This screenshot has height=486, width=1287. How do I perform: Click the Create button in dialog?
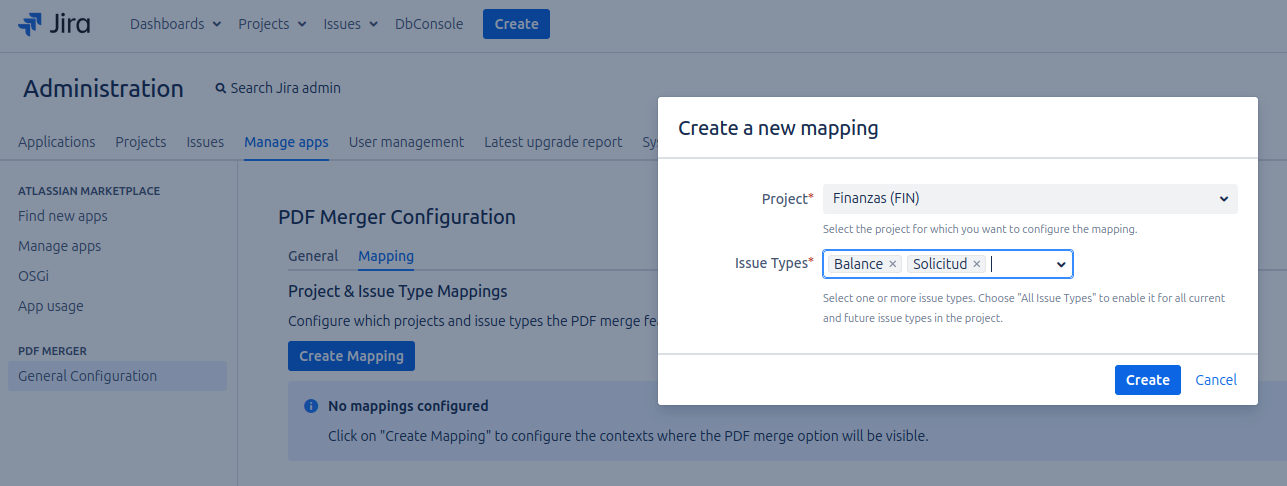[1147, 380]
